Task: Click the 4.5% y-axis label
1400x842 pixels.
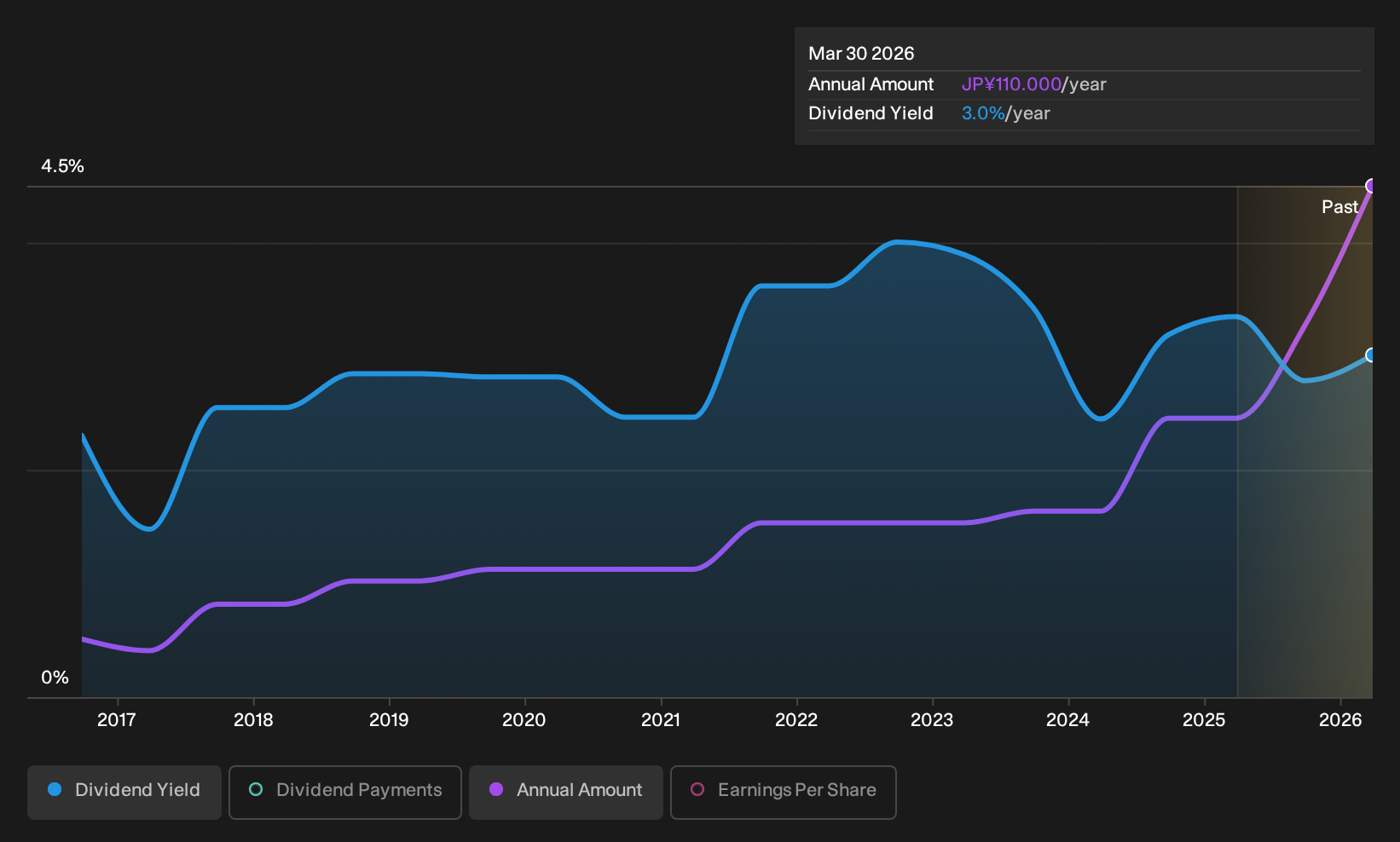Action: [x=62, y=166]
